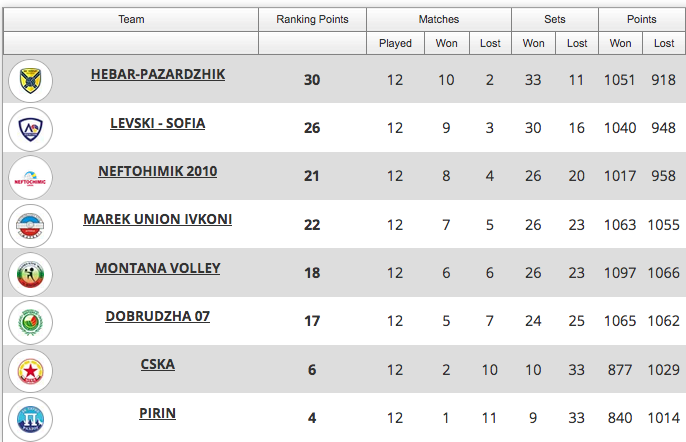Screen dimensions: 686x442
Task: Click the Dobrudzha 07 team logo
Action: tap(30, 322)
